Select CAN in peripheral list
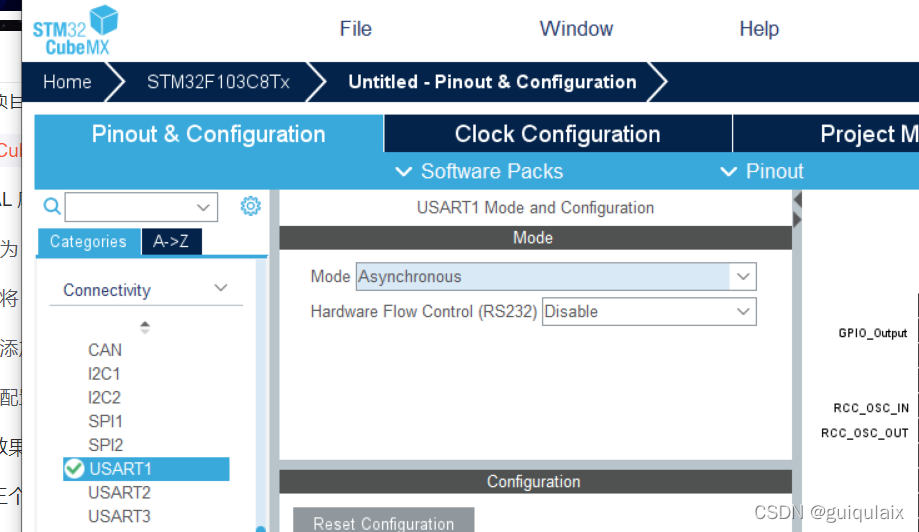The width and height of the screenshot is (919, 532). [105, 350]
